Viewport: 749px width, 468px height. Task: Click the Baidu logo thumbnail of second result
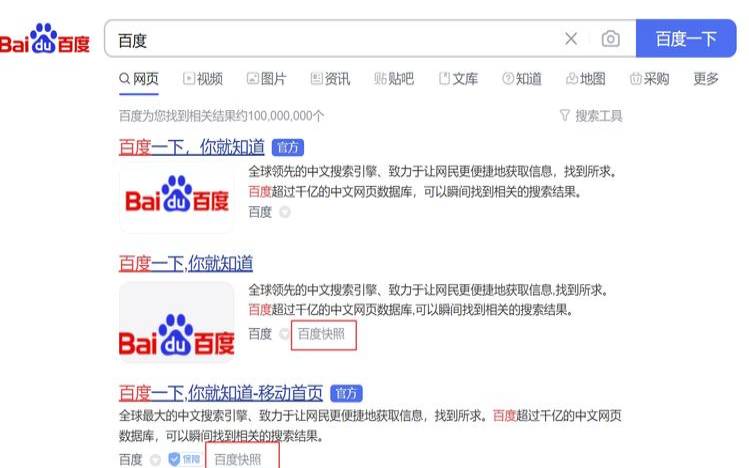pos(177,322)
